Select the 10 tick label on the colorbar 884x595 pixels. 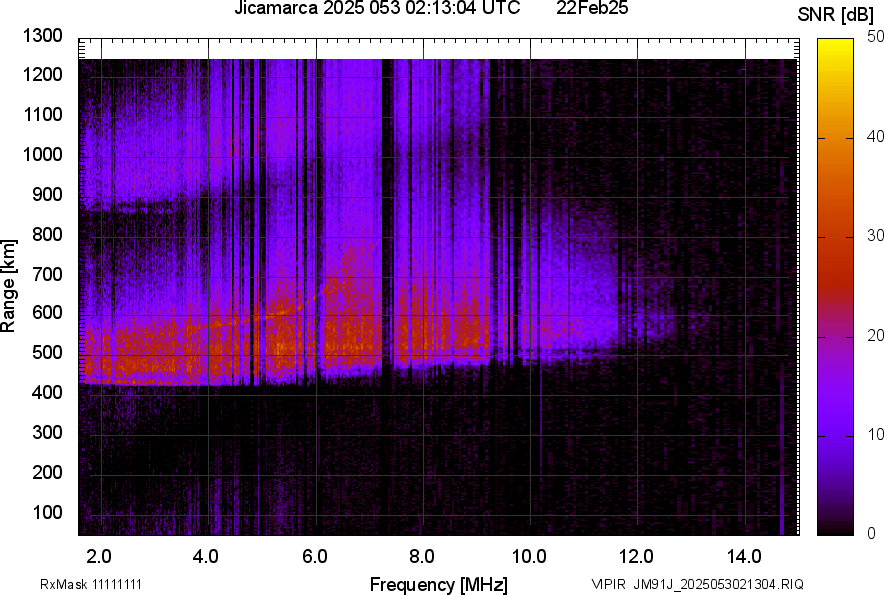[x=875, y=435]
